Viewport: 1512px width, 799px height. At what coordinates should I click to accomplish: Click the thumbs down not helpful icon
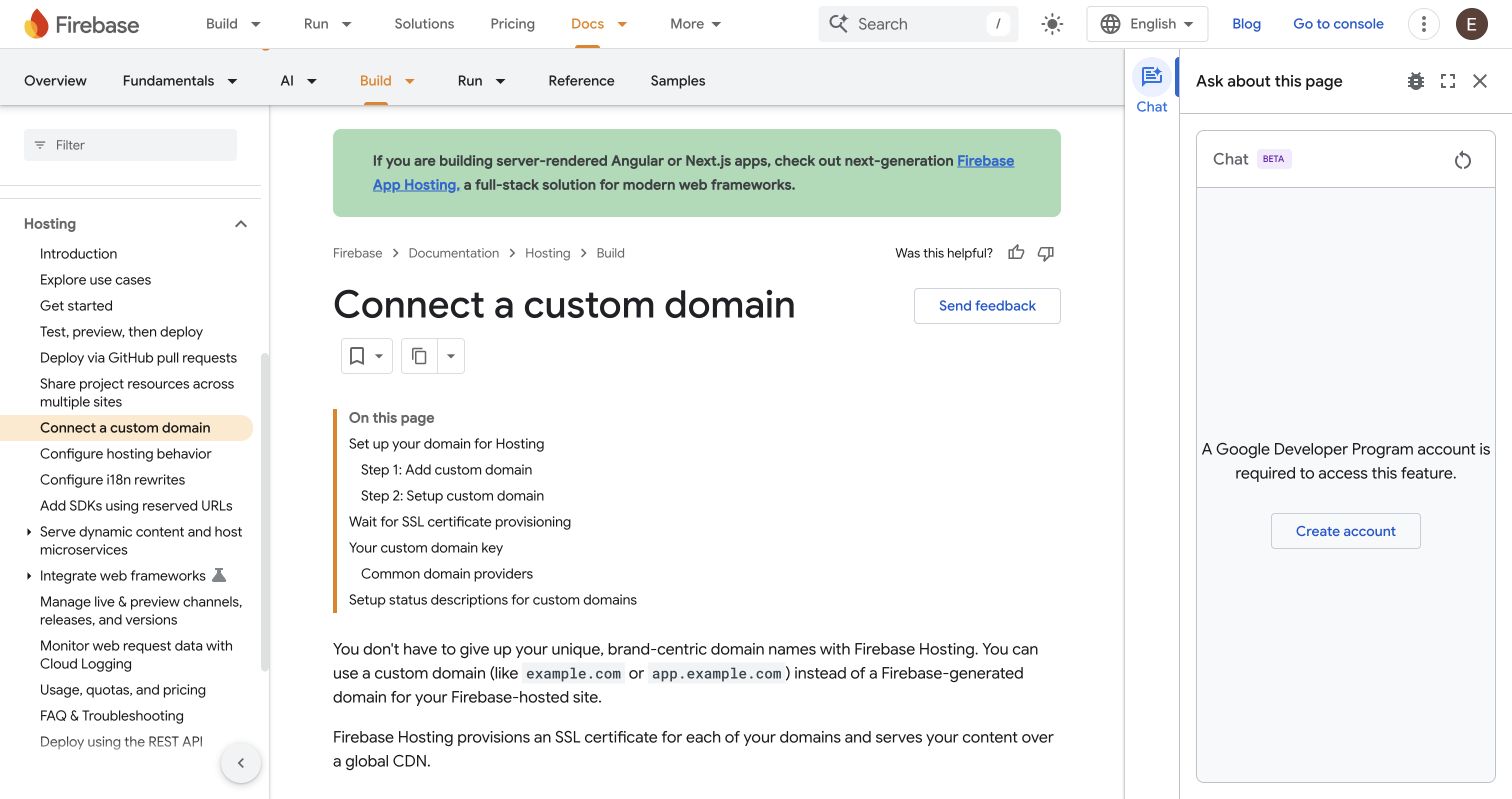point(1046,253)
